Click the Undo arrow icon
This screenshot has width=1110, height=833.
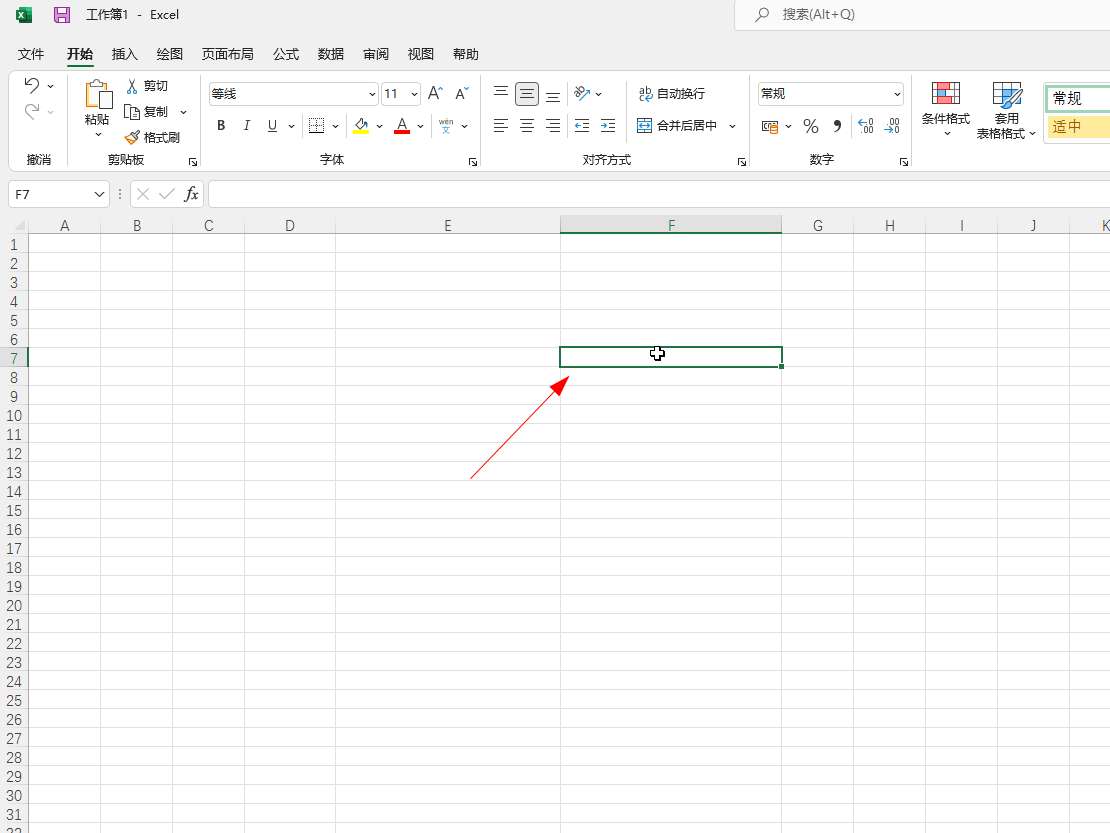(x=32, y=86)
